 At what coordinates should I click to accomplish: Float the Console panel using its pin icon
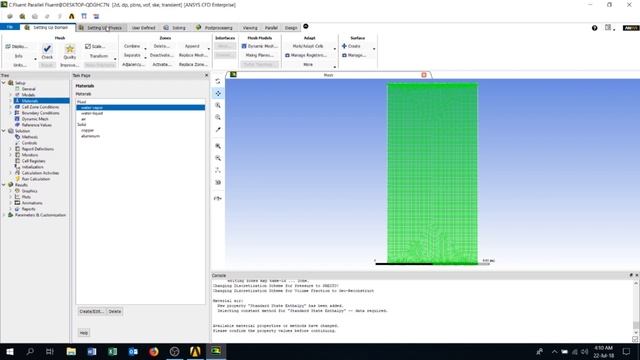pyautogui.click(x=631, y=276)
